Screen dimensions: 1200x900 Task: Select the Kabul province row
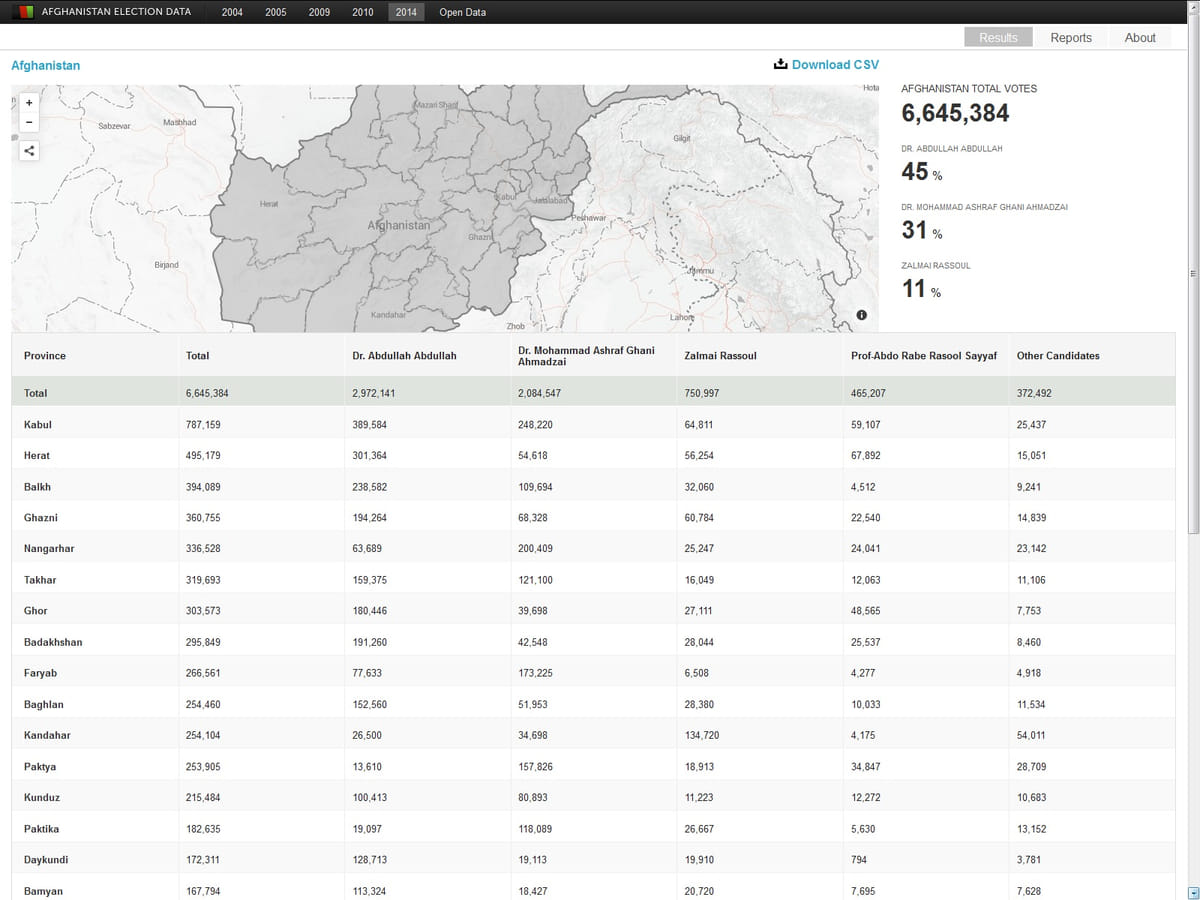click(x=38, y=425)
